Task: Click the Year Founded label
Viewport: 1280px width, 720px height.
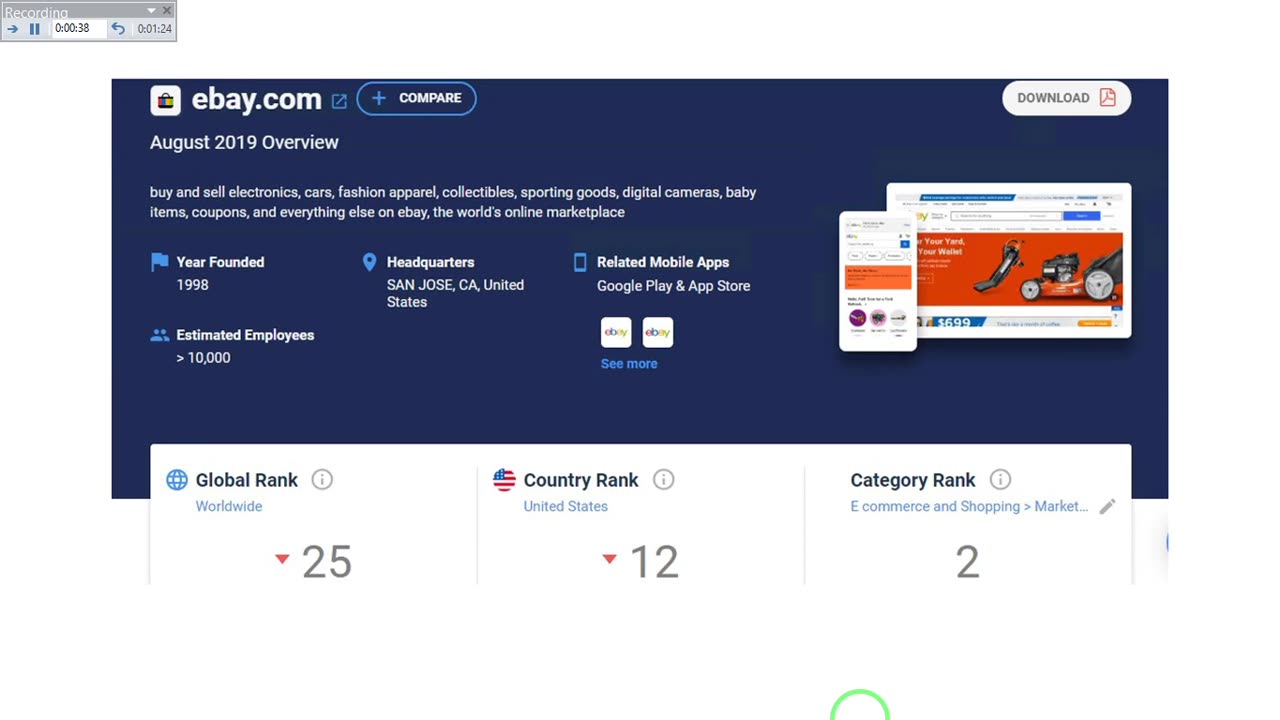Action: (220, 262)
